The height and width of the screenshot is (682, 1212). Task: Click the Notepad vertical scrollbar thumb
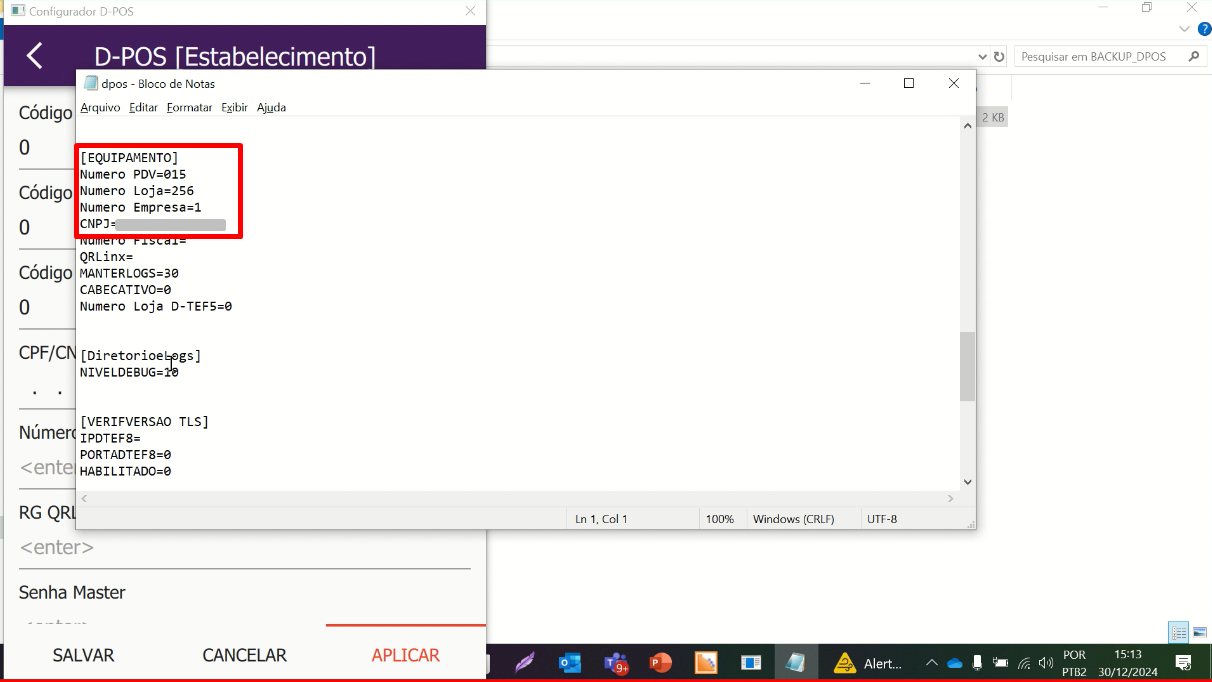(967, 366)
